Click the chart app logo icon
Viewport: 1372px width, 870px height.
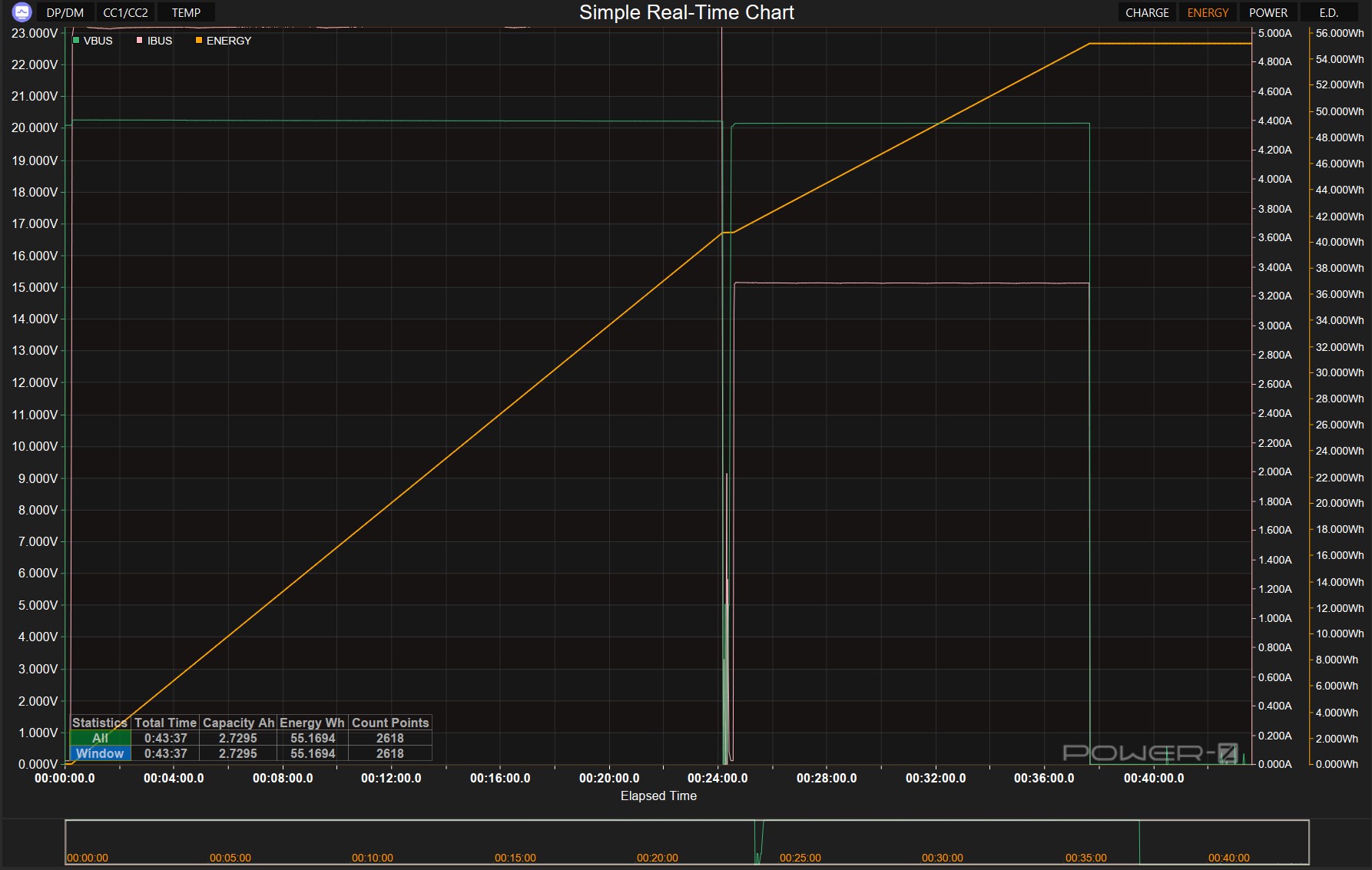(x=22, y=12)
